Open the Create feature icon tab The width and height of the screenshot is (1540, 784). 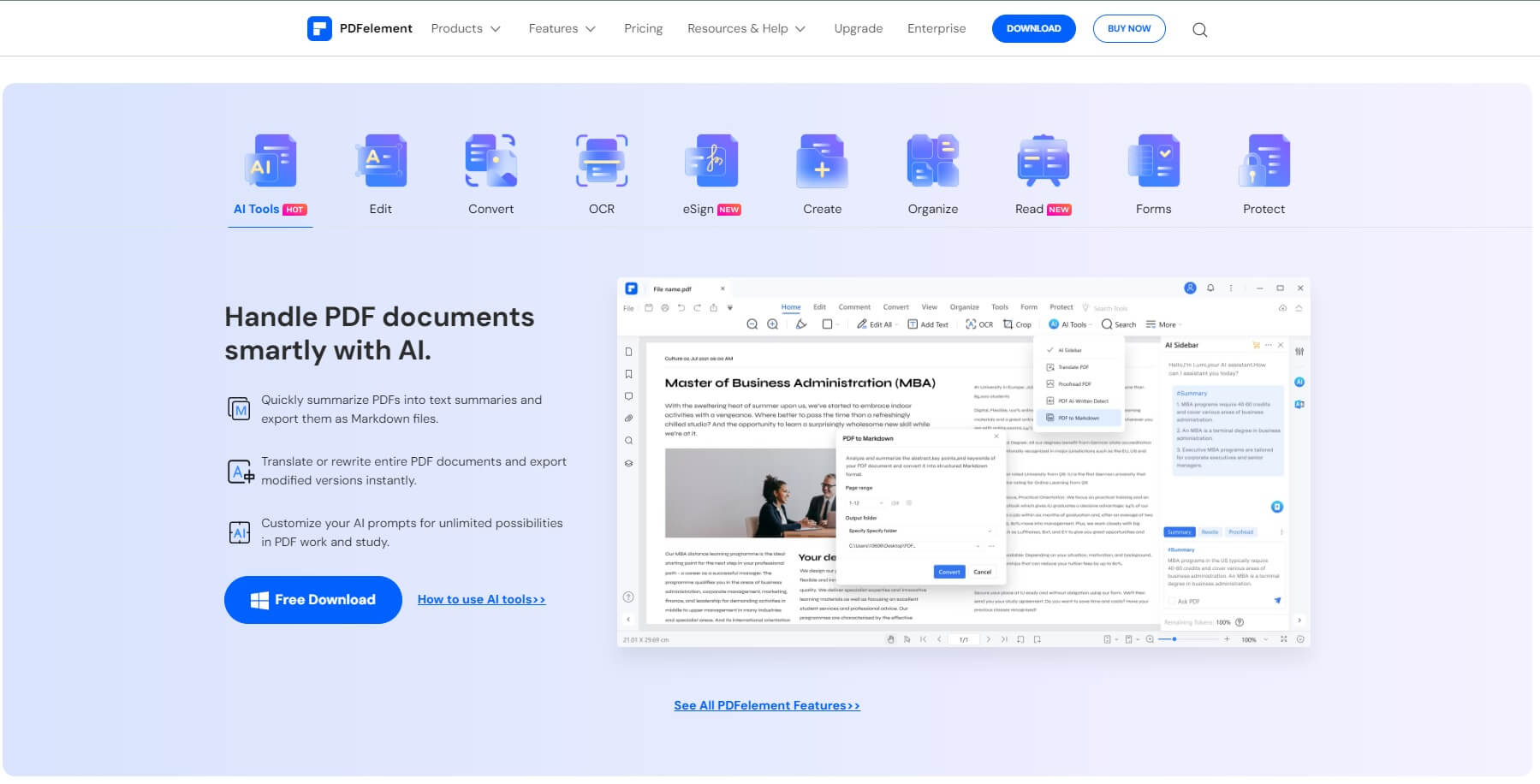(x=822, y=175)
